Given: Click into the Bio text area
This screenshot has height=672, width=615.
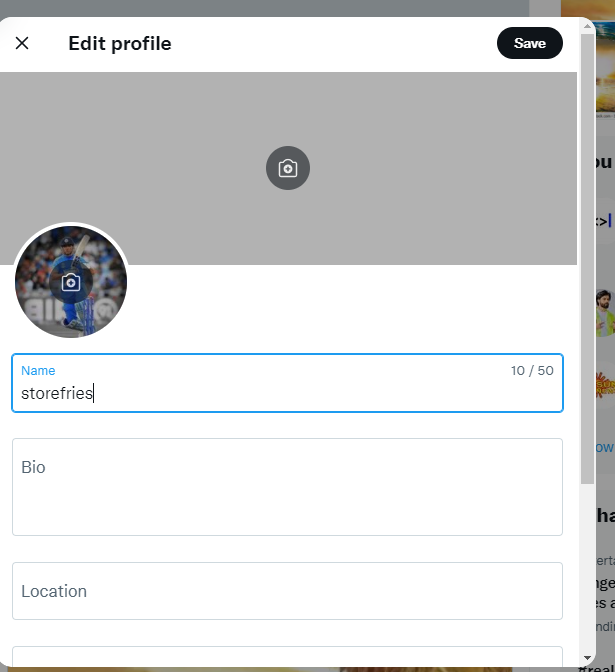Looking at the screenshot, I should (x=287, y=487).
